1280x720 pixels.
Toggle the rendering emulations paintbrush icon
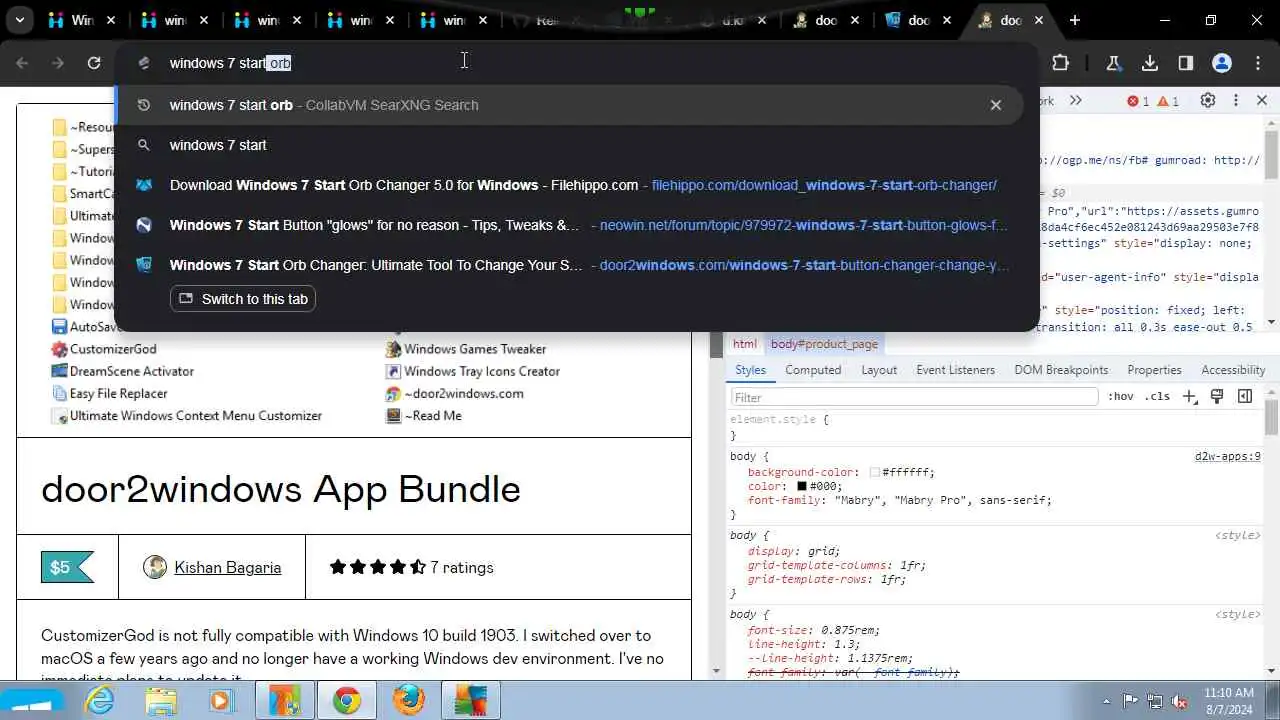1217,397
